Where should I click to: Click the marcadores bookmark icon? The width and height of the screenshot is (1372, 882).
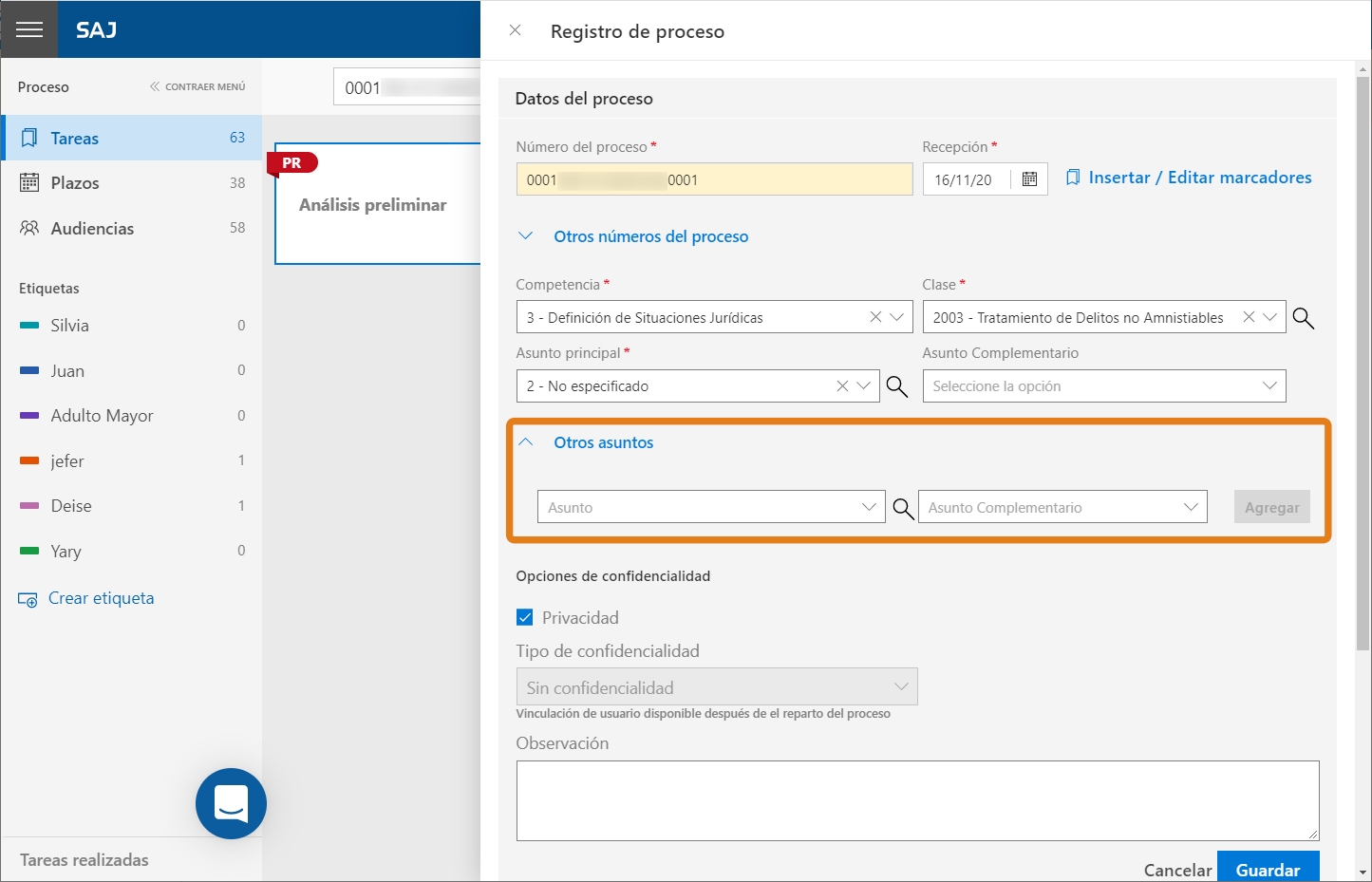[1073, 178]
